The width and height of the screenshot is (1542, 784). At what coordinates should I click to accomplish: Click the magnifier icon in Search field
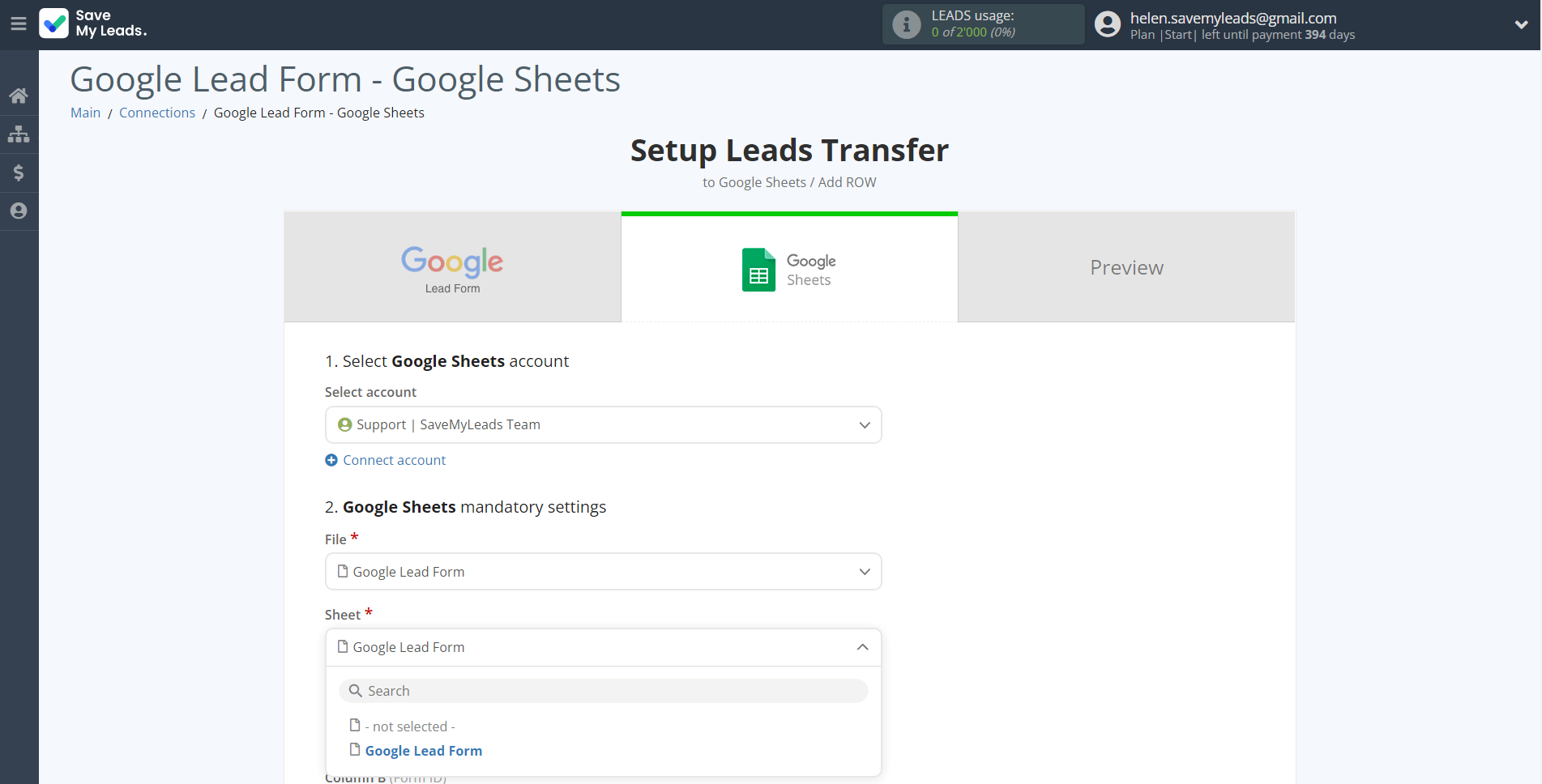pos(355,691)
